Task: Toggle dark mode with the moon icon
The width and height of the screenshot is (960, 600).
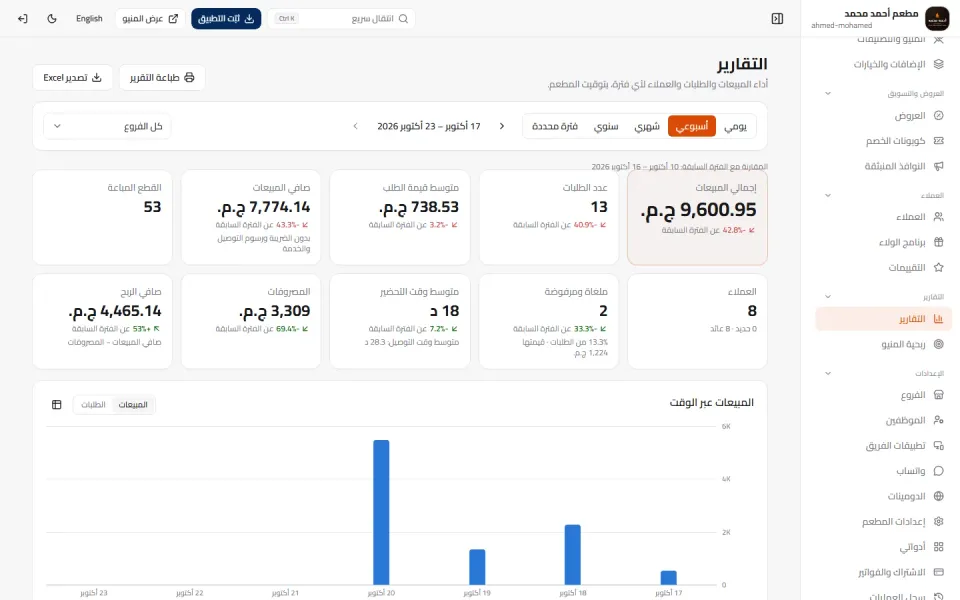Action: click(52, 18)
